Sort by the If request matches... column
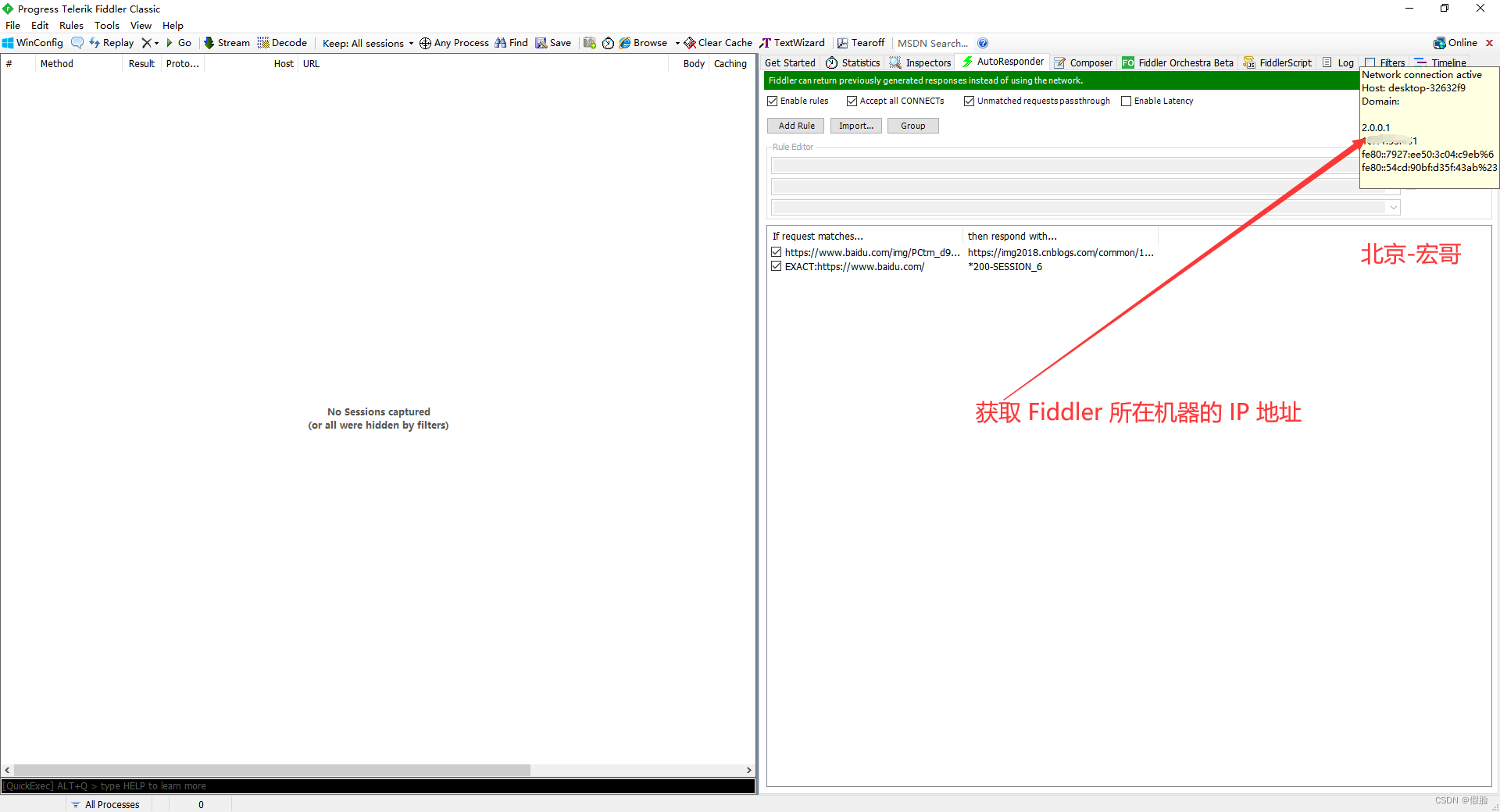The image size is (1500, 812). pos(866,236)
